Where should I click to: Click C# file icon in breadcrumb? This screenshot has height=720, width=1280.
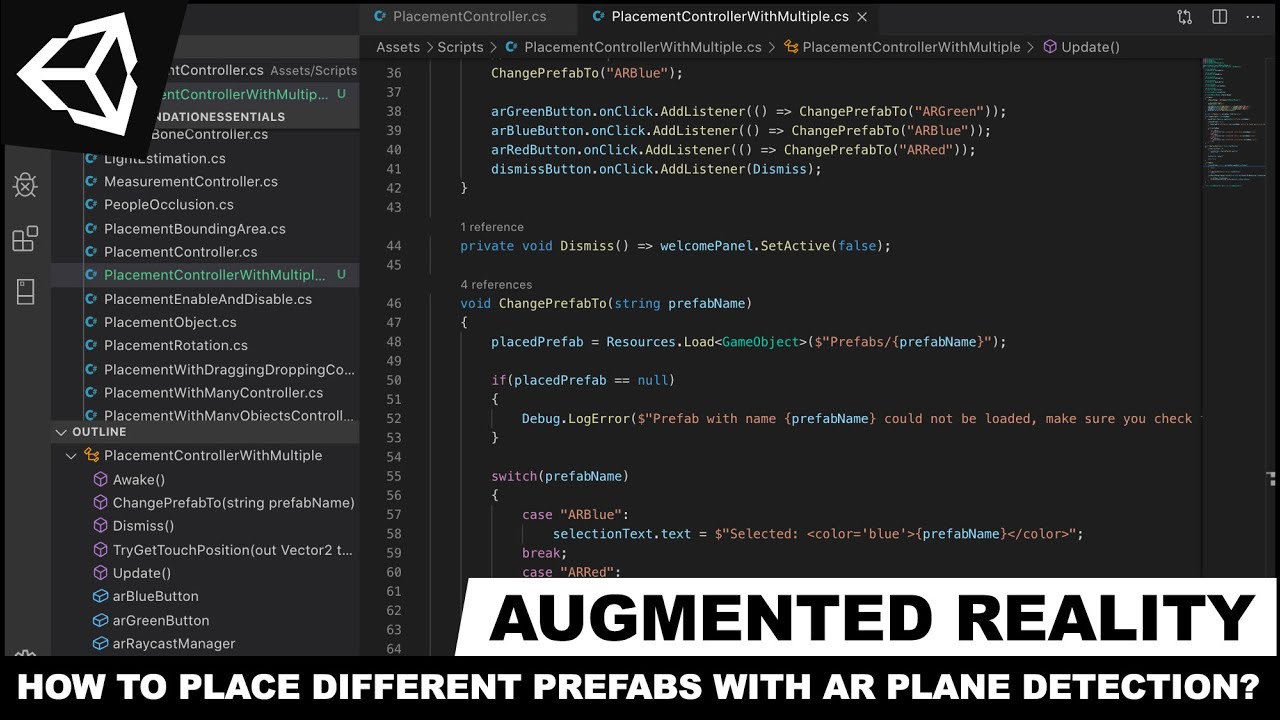click(x=511, y=47)
